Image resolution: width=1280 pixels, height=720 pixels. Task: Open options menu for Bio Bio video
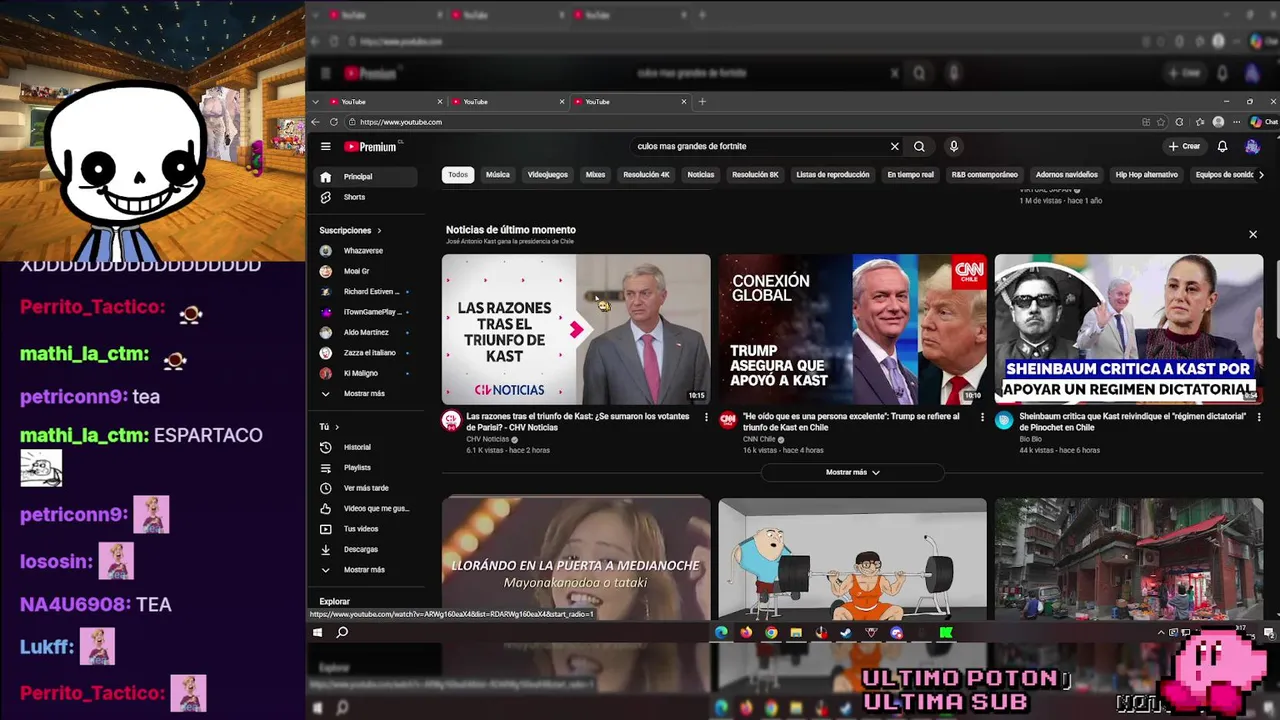1259,417
